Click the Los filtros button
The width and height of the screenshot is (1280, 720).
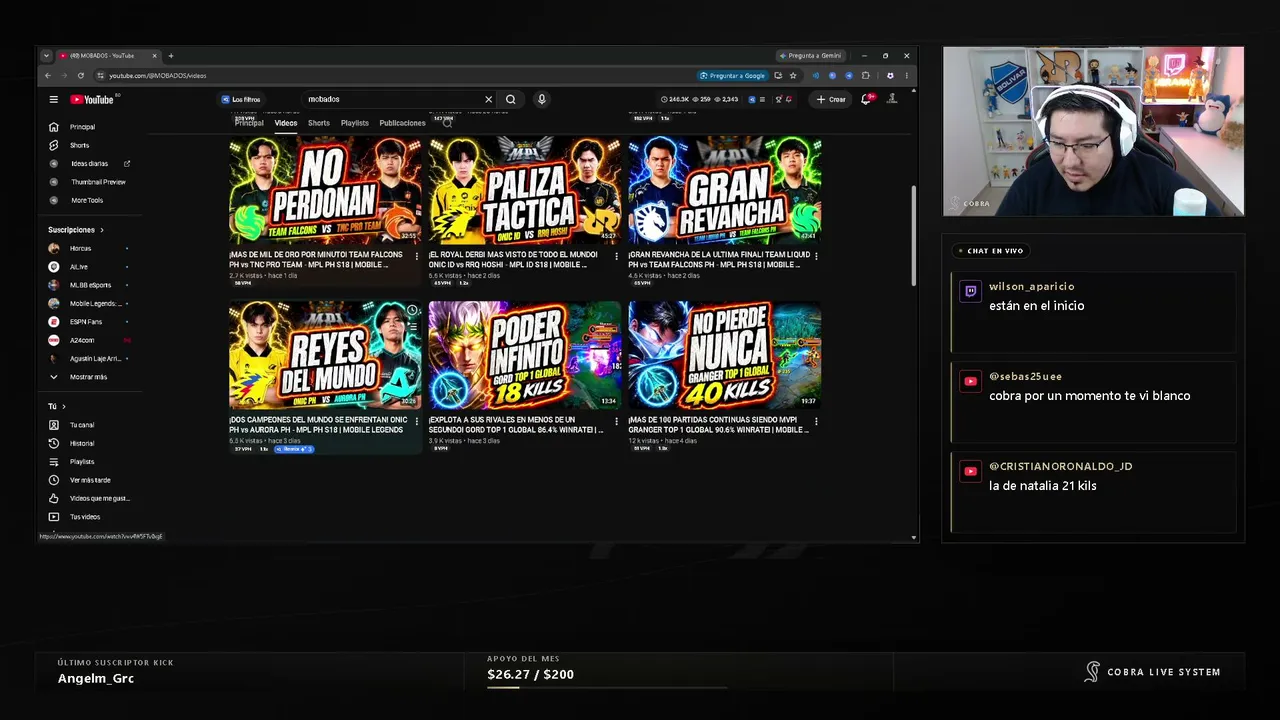(241, 99)
